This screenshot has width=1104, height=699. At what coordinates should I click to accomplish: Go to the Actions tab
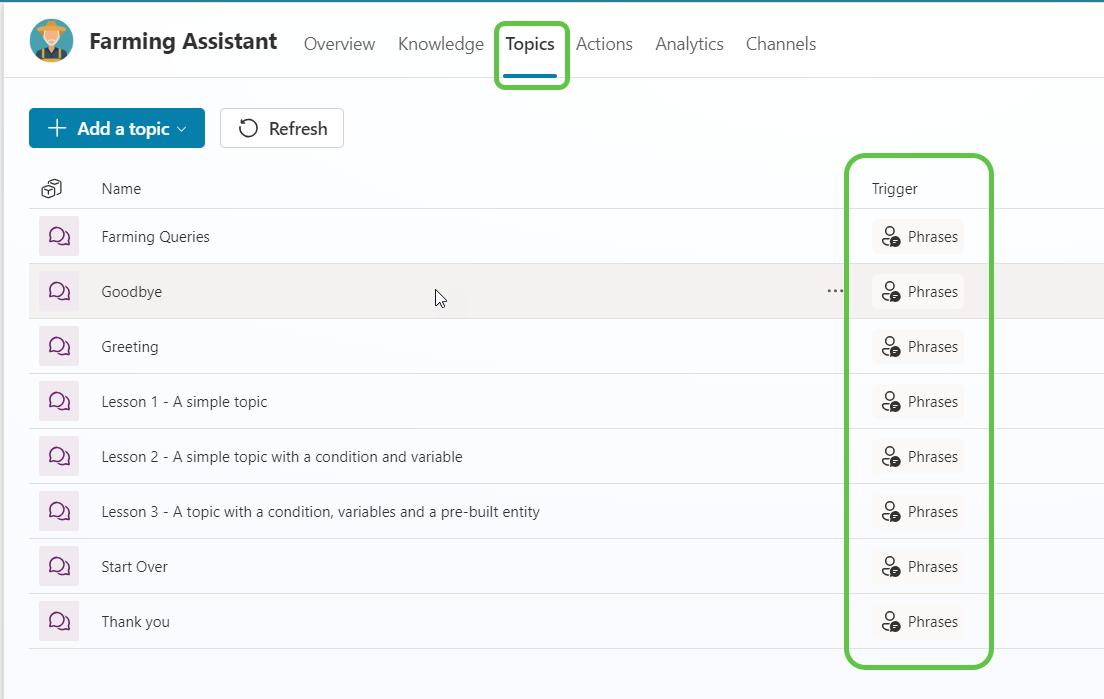pyautogui.click(x=604, y=44)
